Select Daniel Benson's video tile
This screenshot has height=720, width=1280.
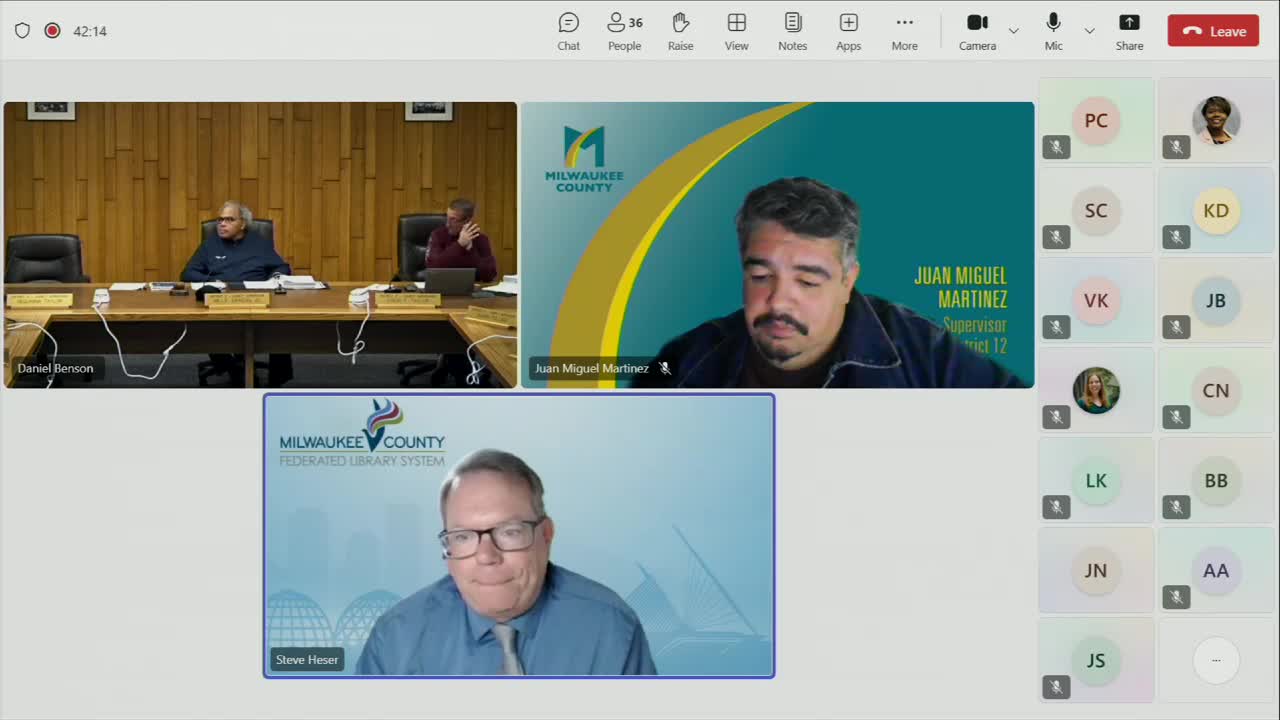point(260,245)
